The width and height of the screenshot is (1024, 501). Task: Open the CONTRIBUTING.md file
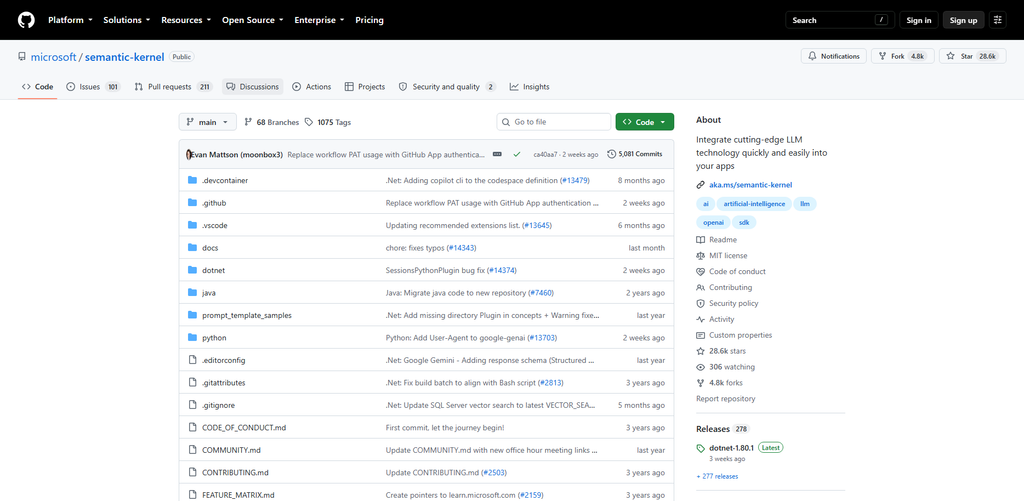[235, 472]
